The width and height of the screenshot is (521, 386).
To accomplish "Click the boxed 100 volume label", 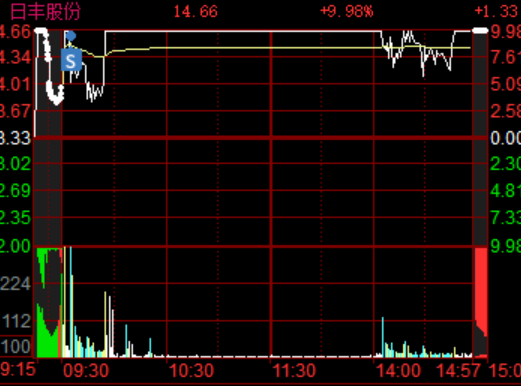I will [16, 347].
